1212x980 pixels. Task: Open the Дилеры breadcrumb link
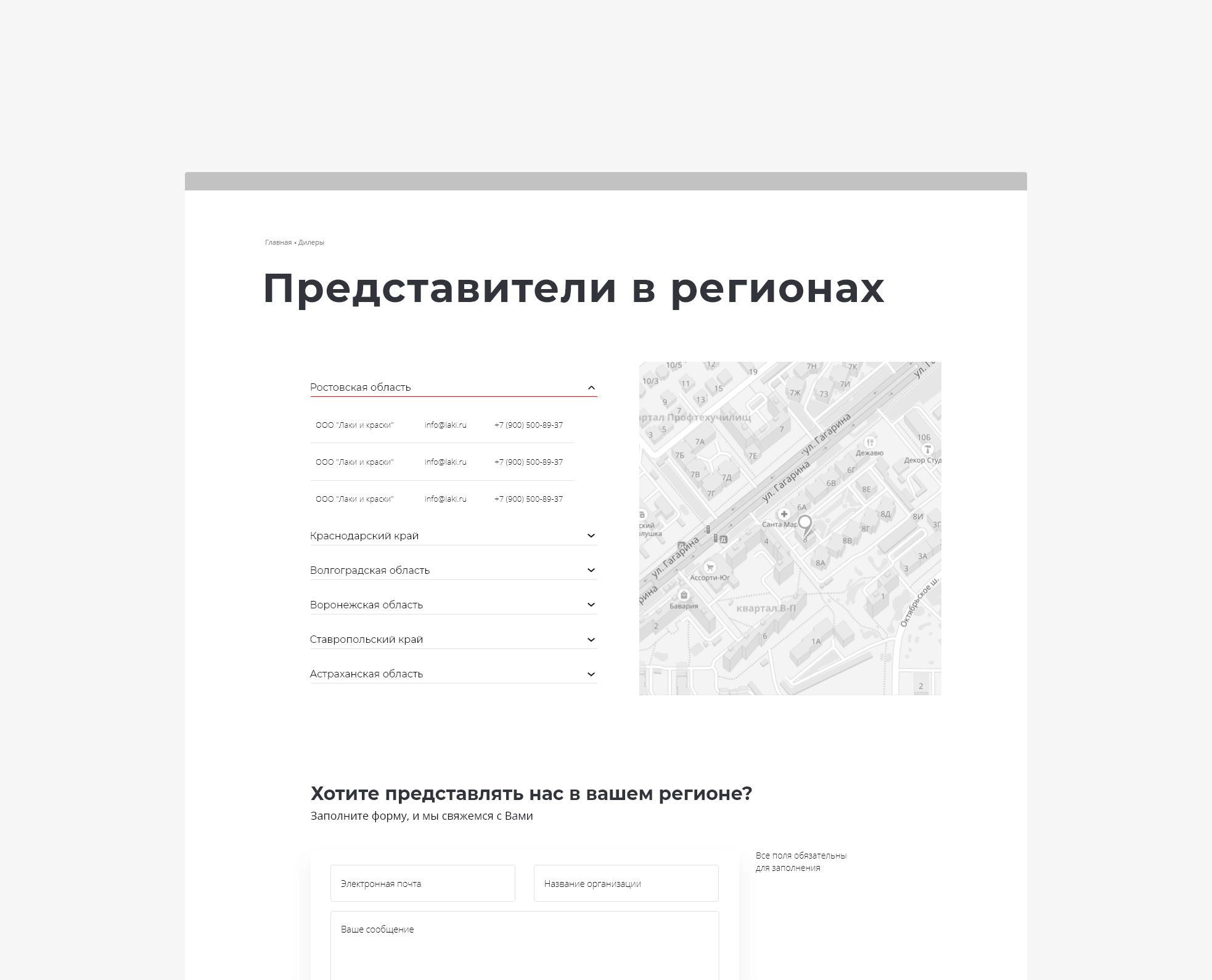(311, 242)
